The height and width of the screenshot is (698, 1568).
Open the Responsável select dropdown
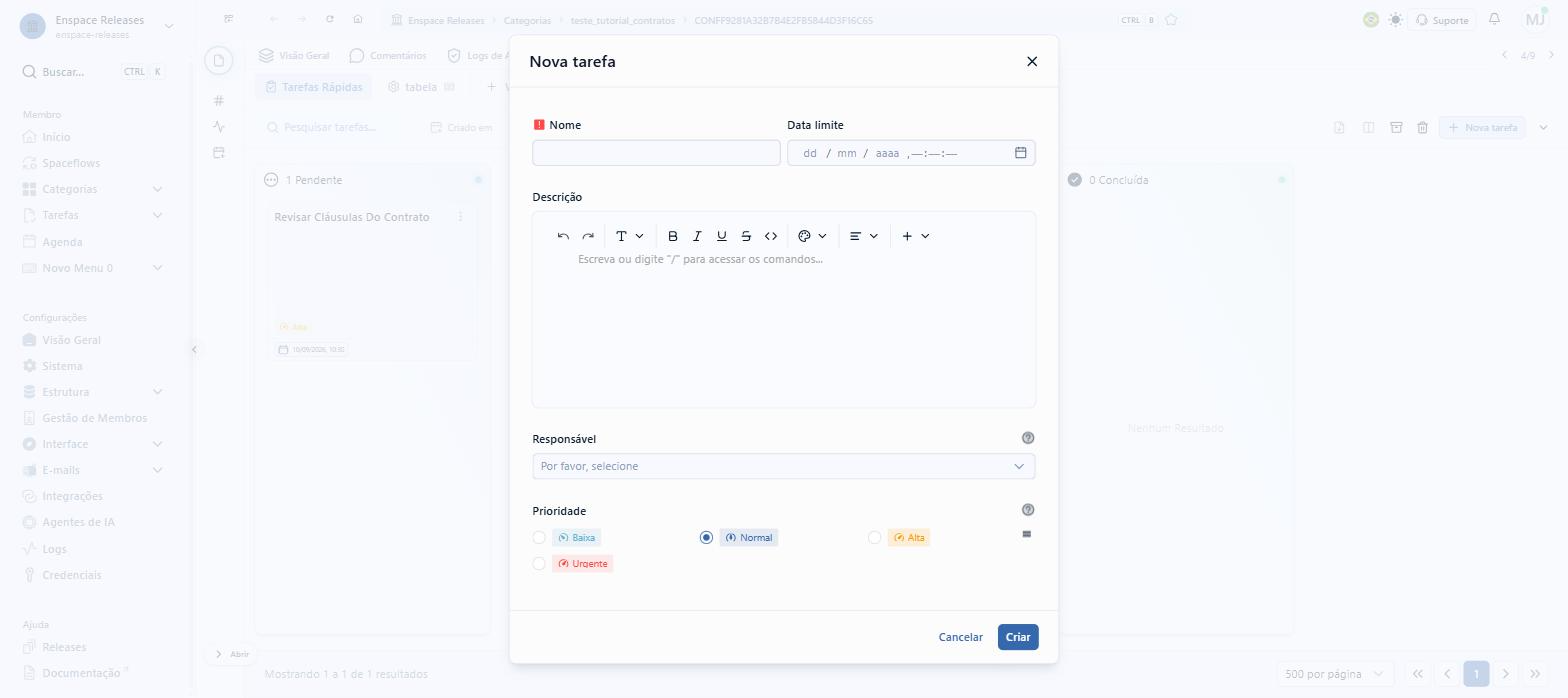(x=784, y=466)
